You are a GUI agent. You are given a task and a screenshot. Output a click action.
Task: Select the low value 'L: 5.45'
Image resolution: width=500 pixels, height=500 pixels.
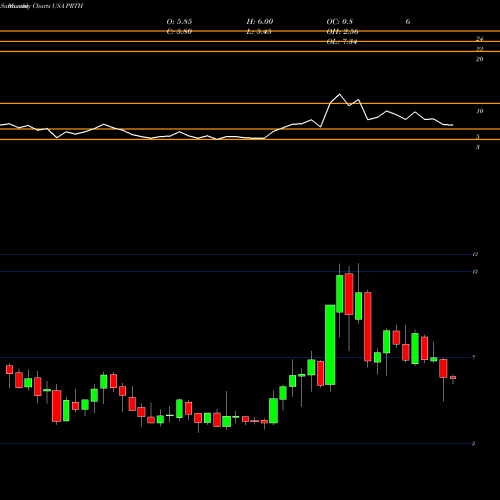pos(259,32)
